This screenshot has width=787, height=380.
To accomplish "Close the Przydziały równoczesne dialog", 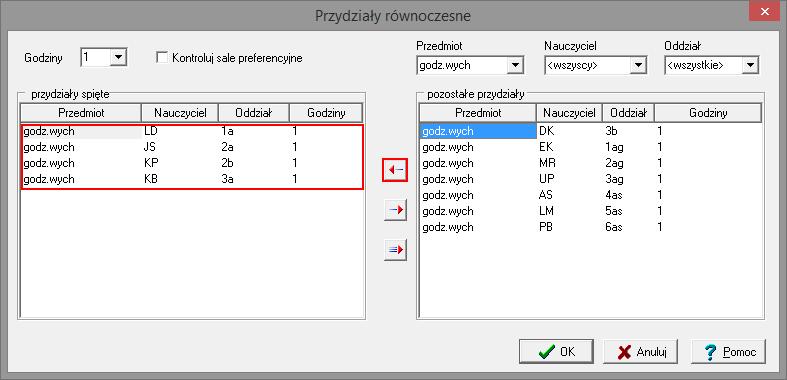I will coord(764,12).
